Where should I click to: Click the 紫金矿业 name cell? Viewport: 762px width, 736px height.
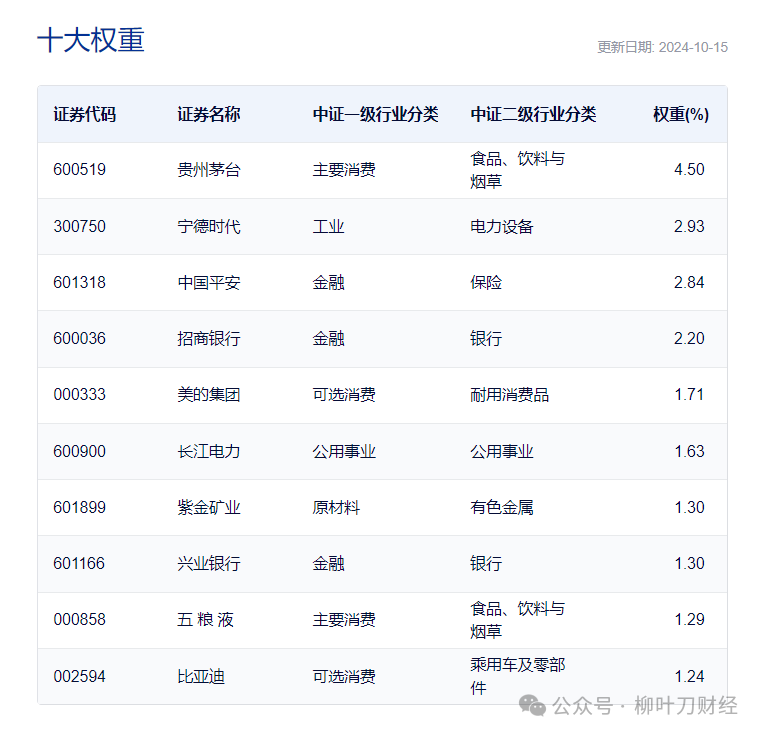[208, 508]
